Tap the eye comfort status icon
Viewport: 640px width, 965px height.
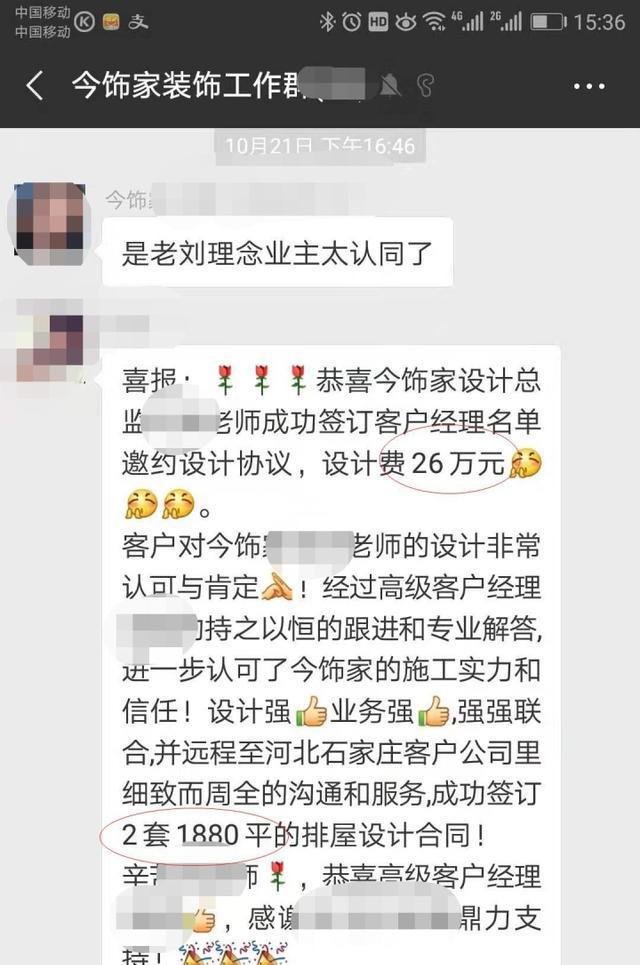point(406,23)
